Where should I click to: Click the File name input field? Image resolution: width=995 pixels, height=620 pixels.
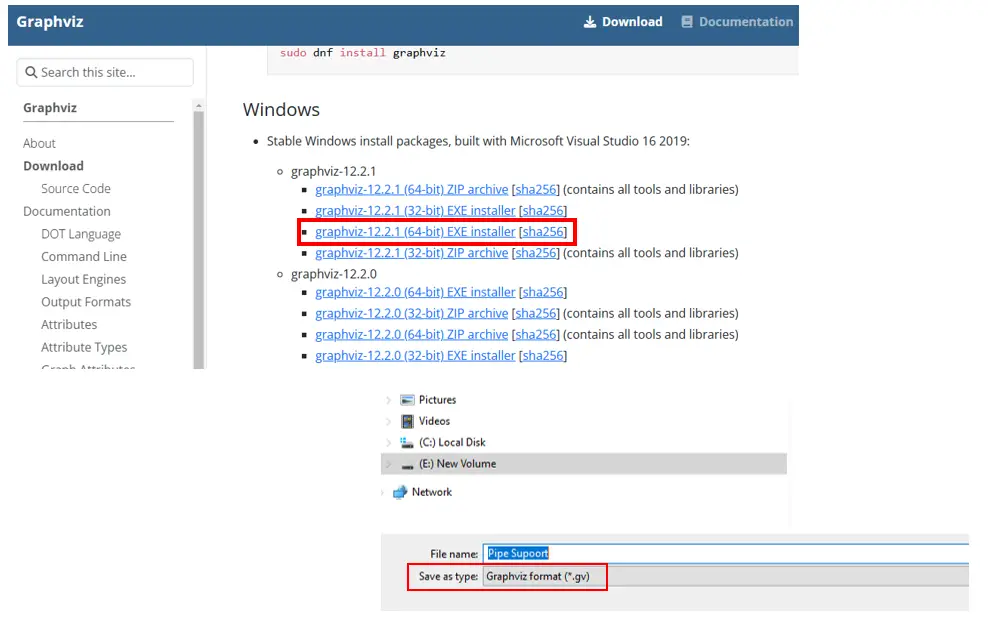click(x=725, y=553)
